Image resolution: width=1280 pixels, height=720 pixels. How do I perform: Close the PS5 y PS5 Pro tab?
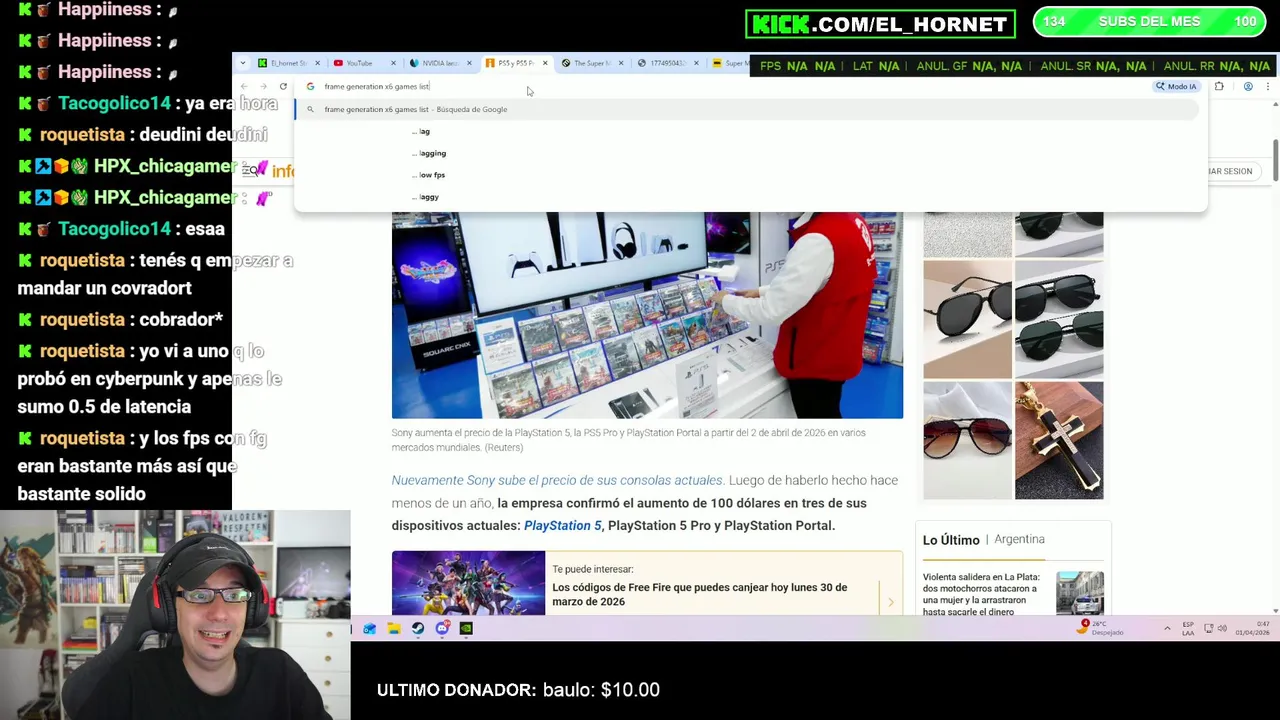click(x=545, y=63)
